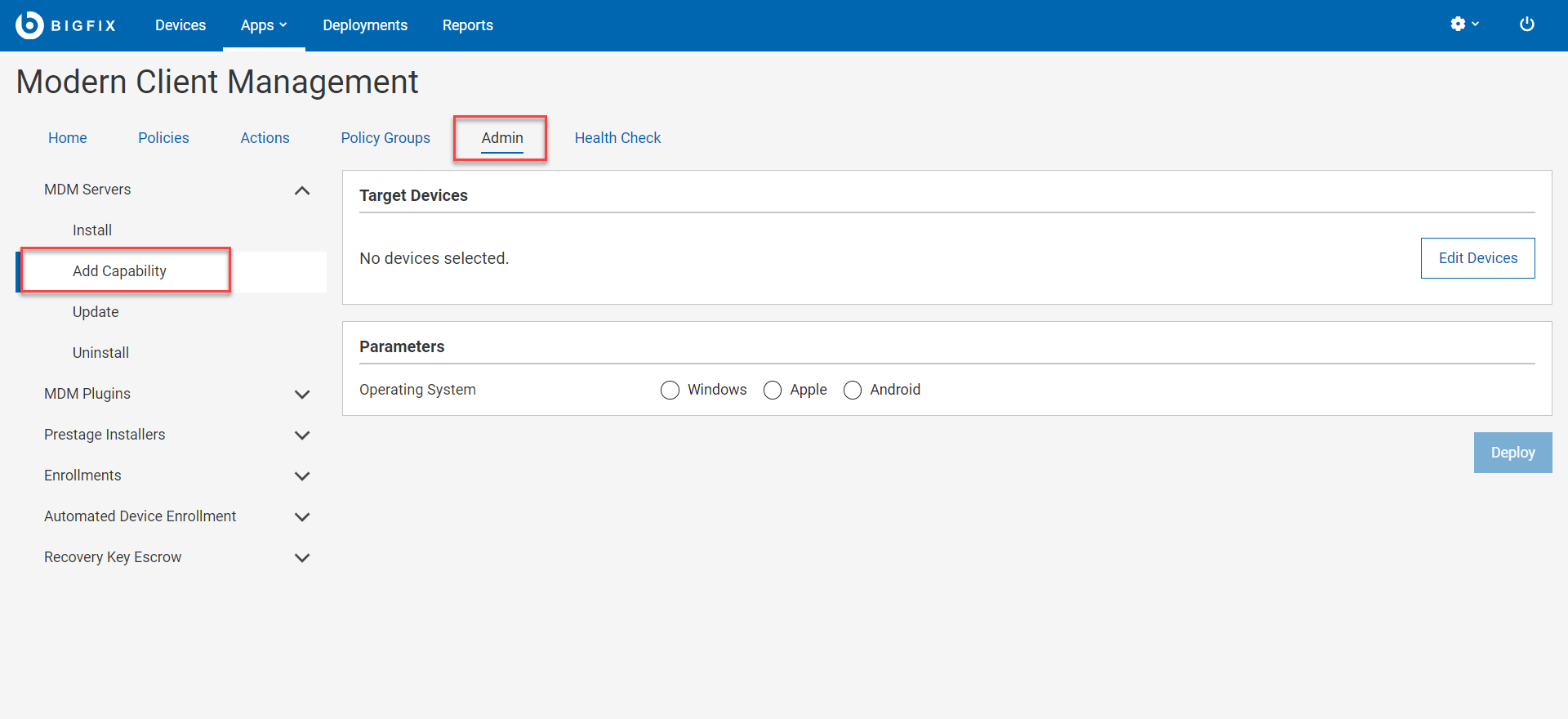Expand Automated Device Enrollment section
The height and width of the screenshot is (719, 1568).
pyautogui.click(x=302, y=517)
